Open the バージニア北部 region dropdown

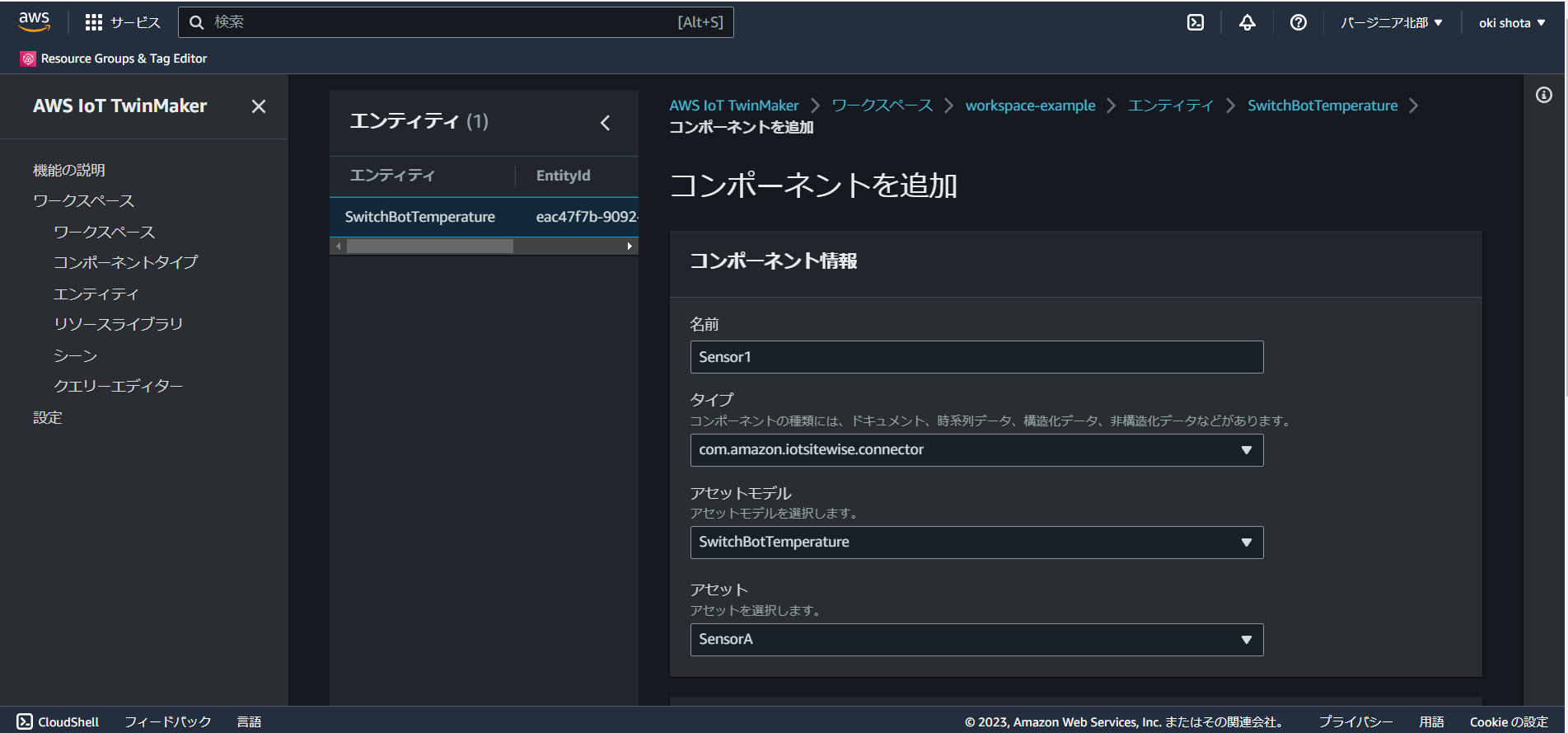1392,23
